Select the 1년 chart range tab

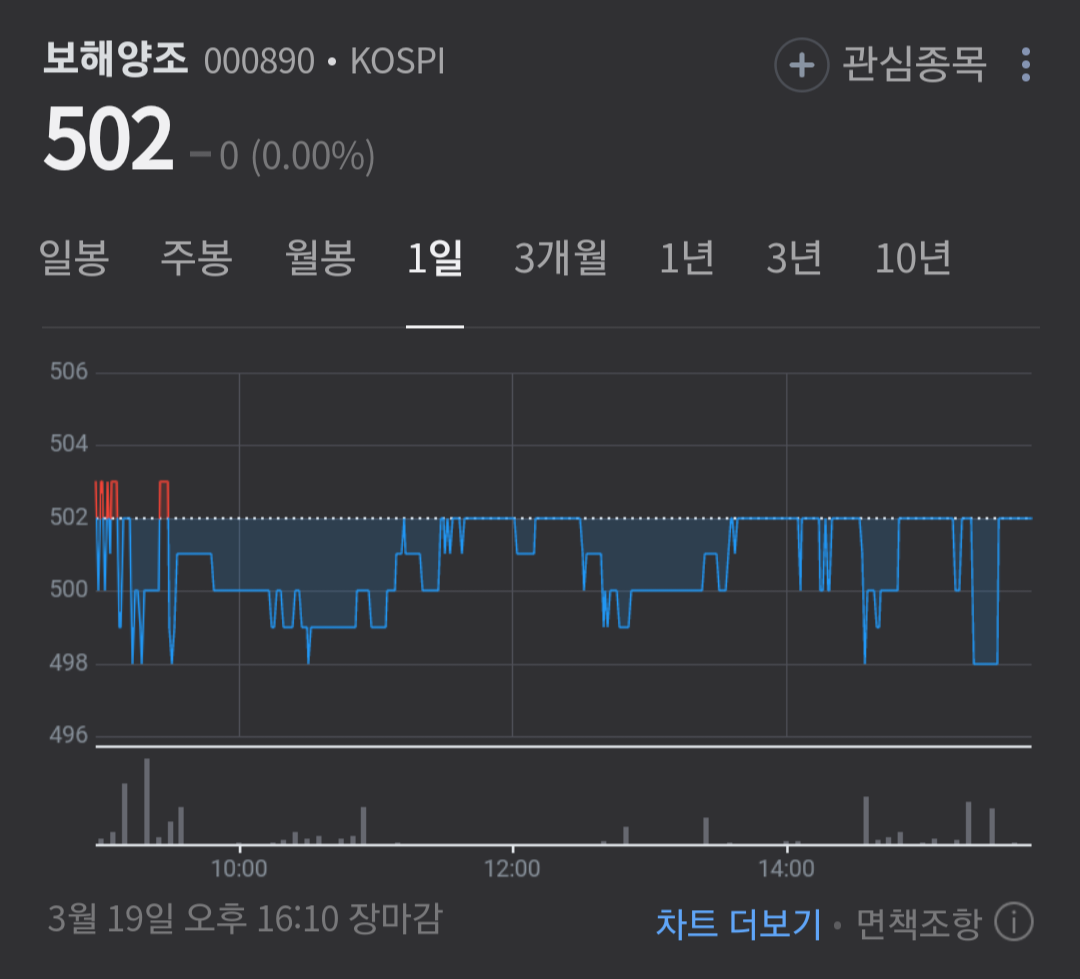tap(687, 258)
